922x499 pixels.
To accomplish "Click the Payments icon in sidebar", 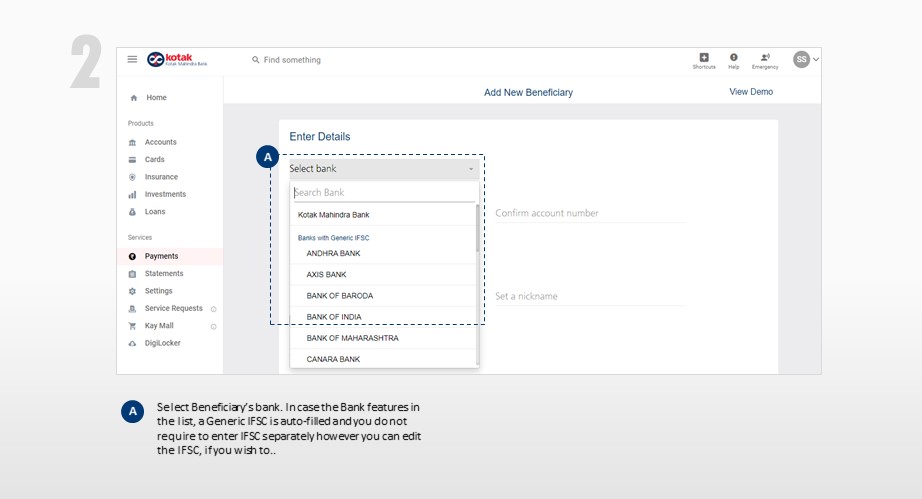I will coord(132,256).
